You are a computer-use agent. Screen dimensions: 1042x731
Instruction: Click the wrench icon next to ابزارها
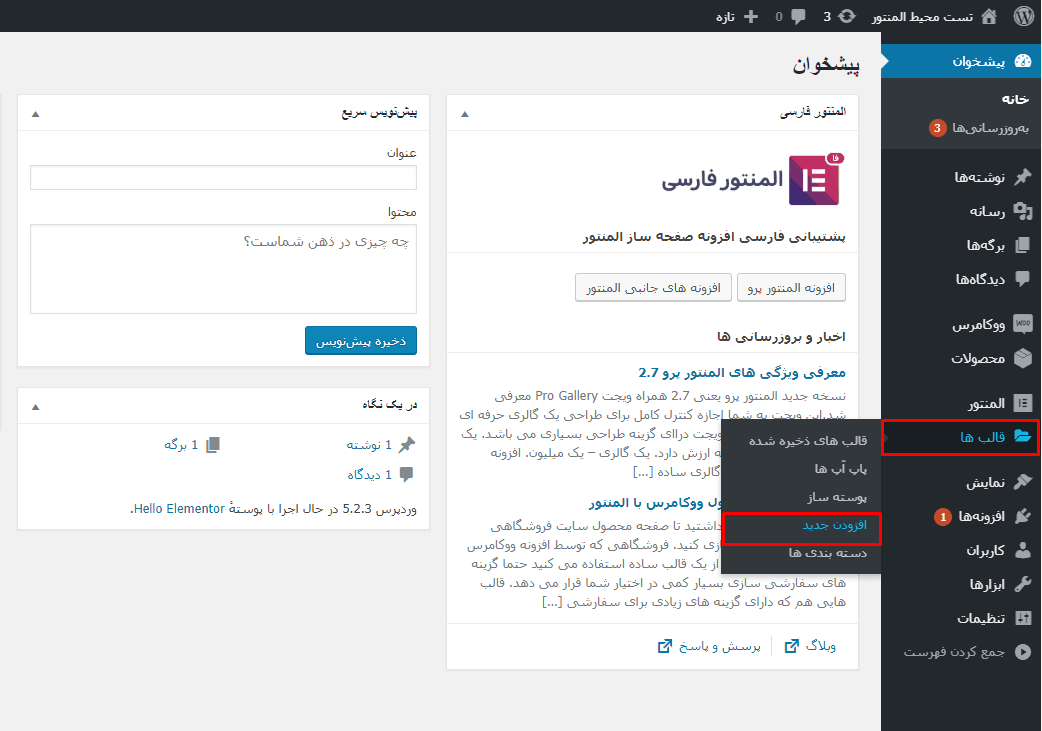1023,583
